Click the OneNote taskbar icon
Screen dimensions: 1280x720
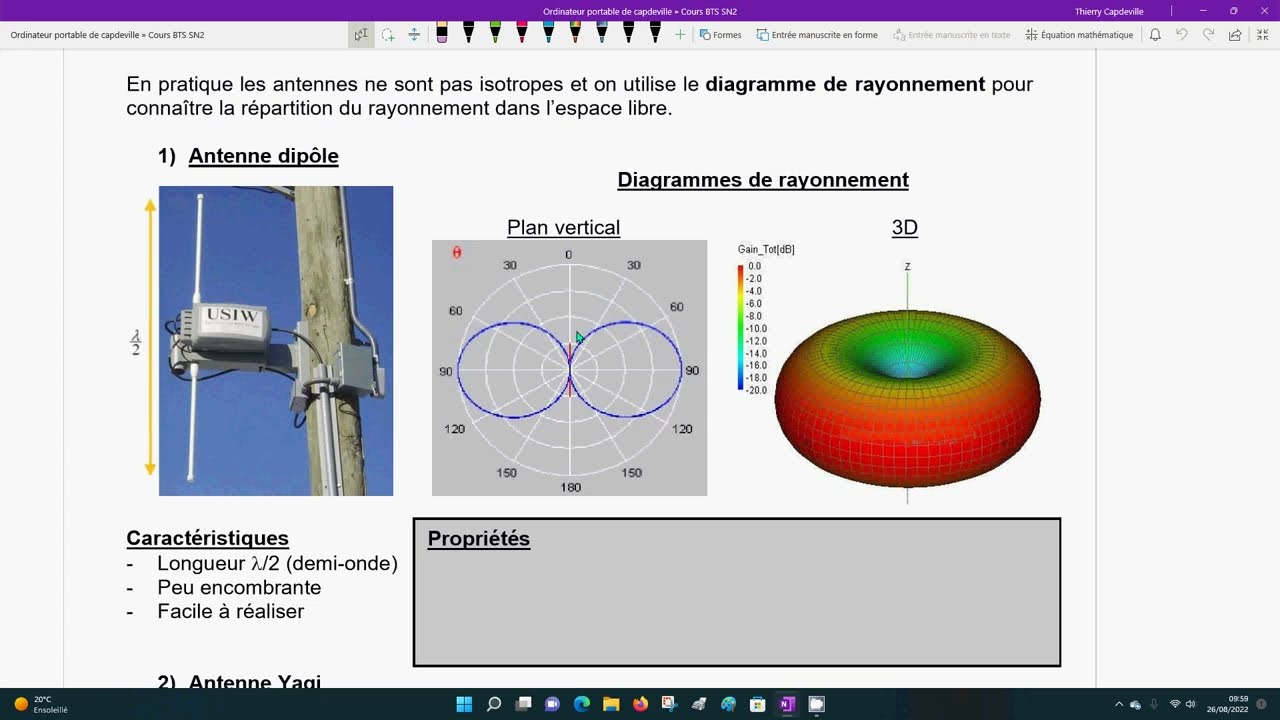pos(787,704)
